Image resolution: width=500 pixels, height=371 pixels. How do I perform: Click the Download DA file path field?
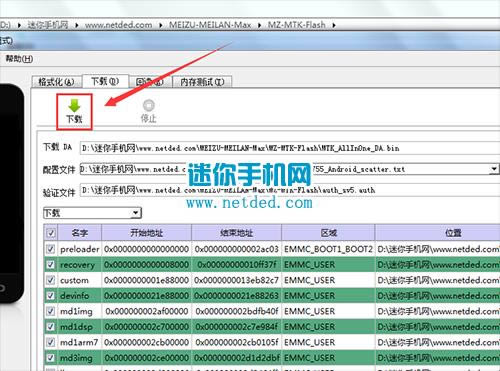click(x=290, y=148)
